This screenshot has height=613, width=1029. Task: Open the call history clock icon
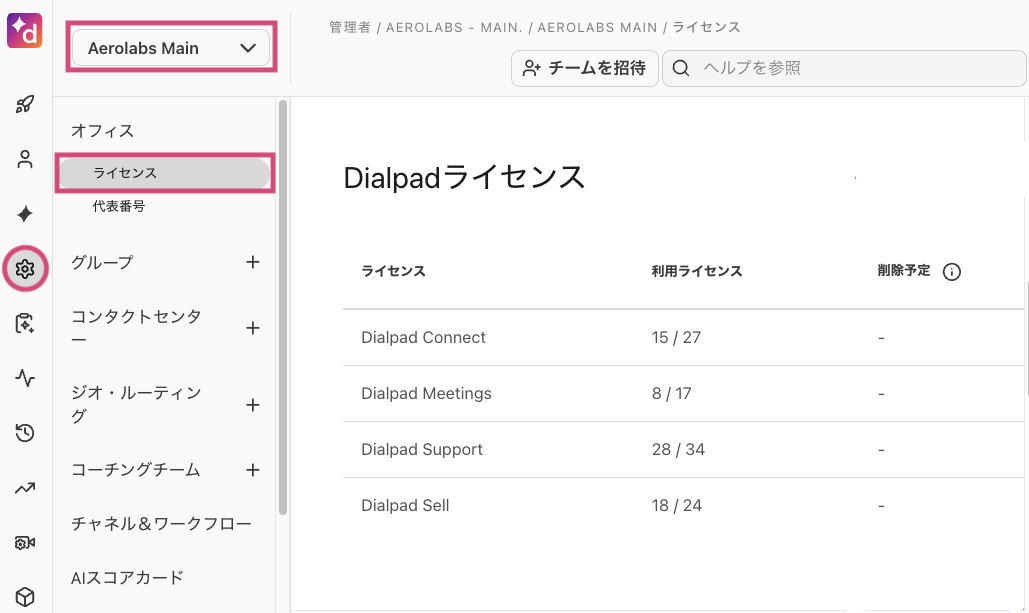[25, 433]
